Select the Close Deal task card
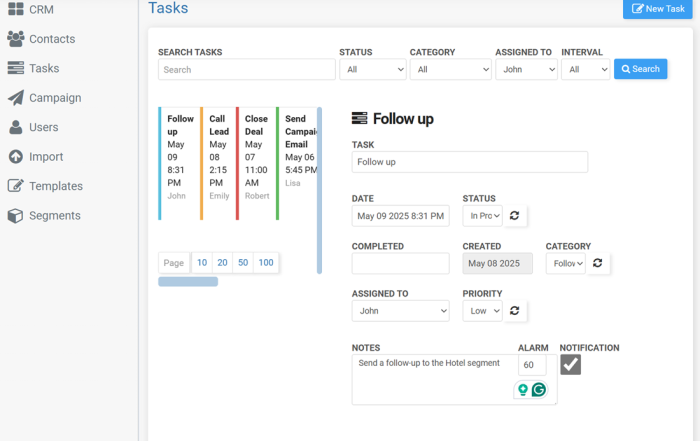This screenshot has height=441, width=700. click(254, 163)
